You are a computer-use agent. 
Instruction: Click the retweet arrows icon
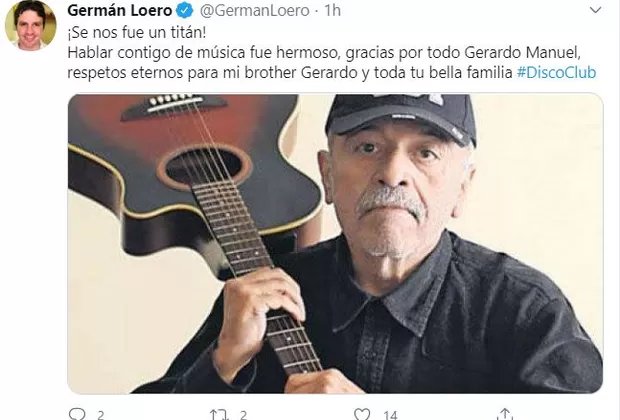click(219, 414)
